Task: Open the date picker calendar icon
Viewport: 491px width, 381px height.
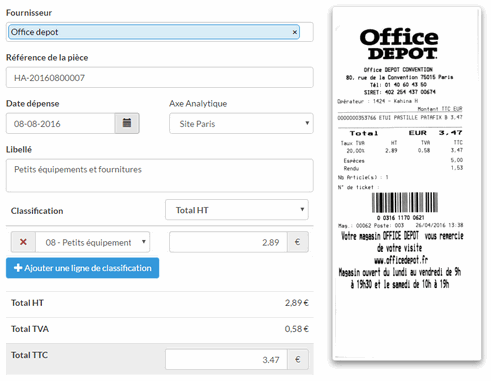Action: [x=127, y=123]
